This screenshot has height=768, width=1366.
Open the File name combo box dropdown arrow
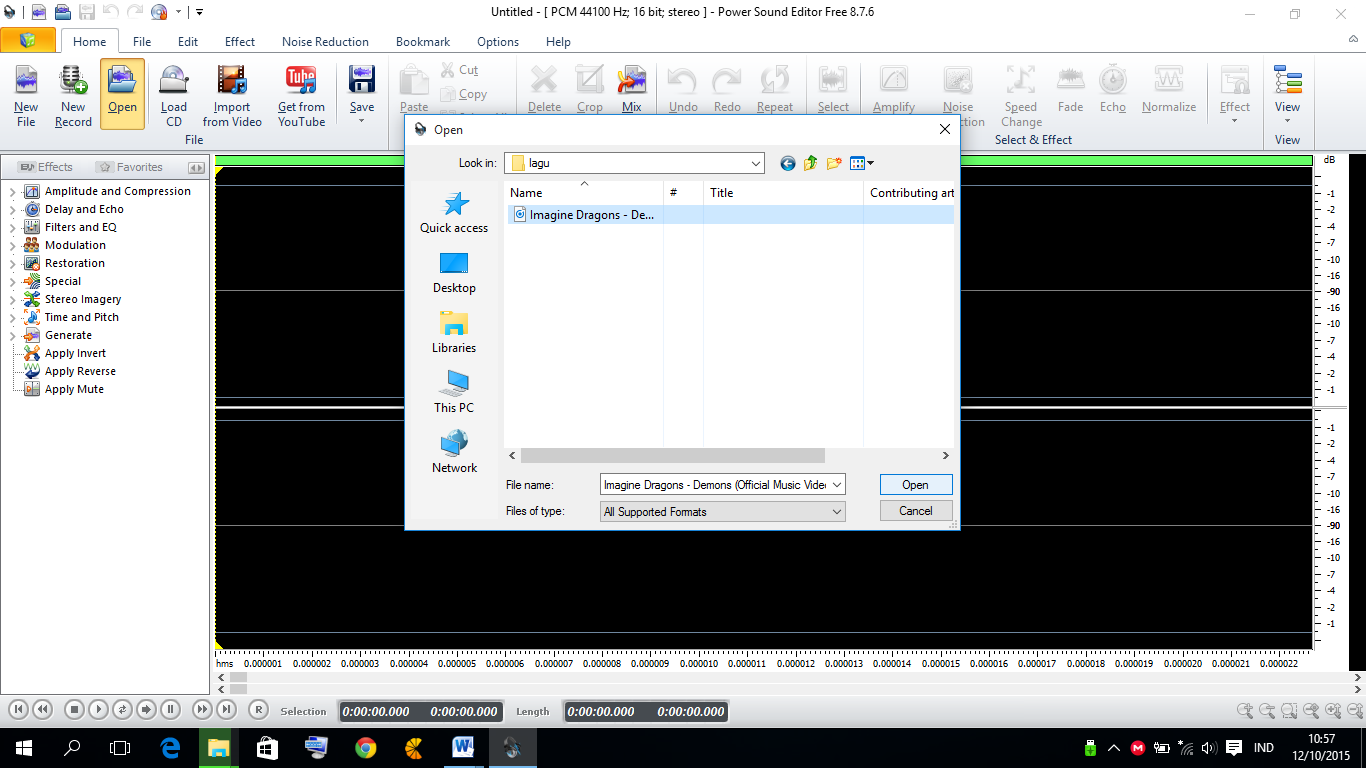(x=837, y=484)
